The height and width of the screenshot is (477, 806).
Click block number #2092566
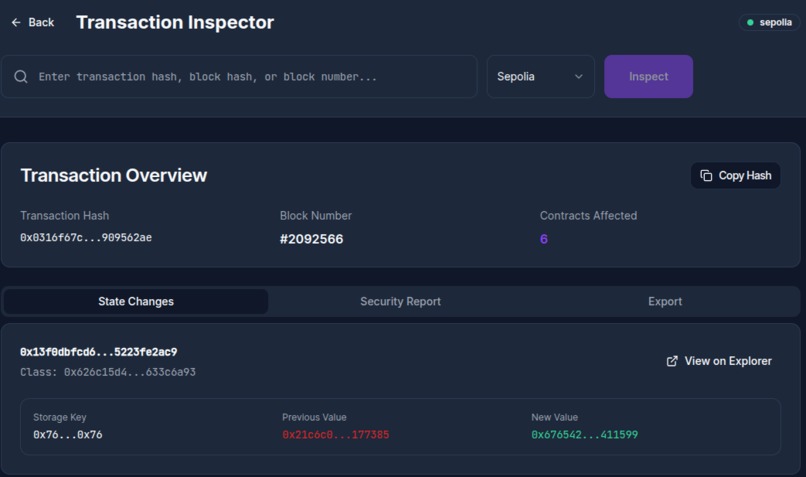coord(312,239)
